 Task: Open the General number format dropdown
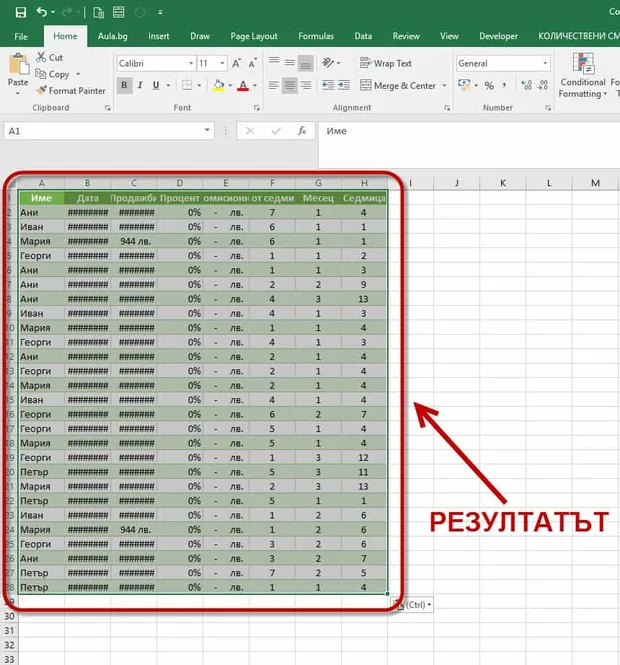(545, 63)
